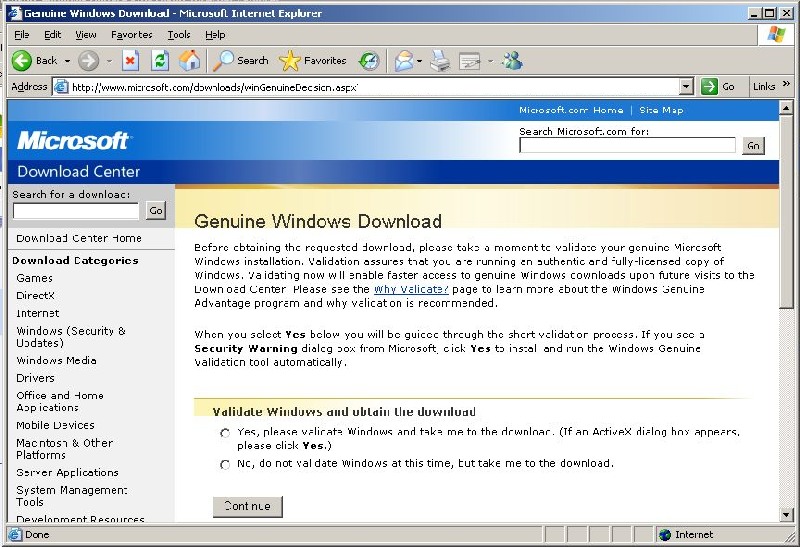Viewport: 800px width, 547px height.
Task: Click the Mail envelope icon
Action: click(404, 61)
